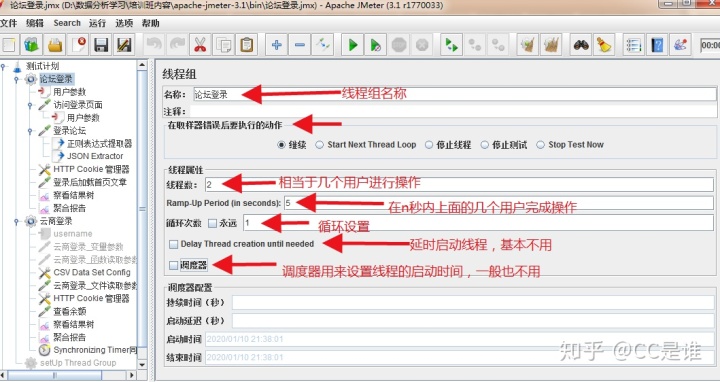Open the 编辑 menu
Image resolution: width=720 pixels, height=382 pixels.
(35, 23)
